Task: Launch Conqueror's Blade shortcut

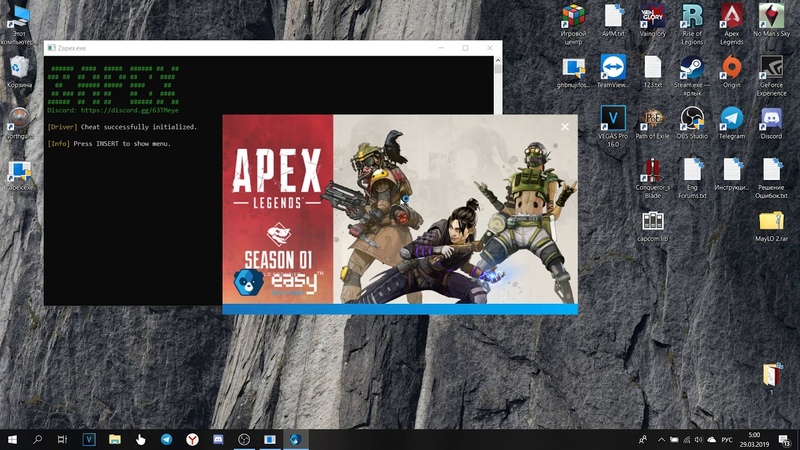Action: [653, 177]
